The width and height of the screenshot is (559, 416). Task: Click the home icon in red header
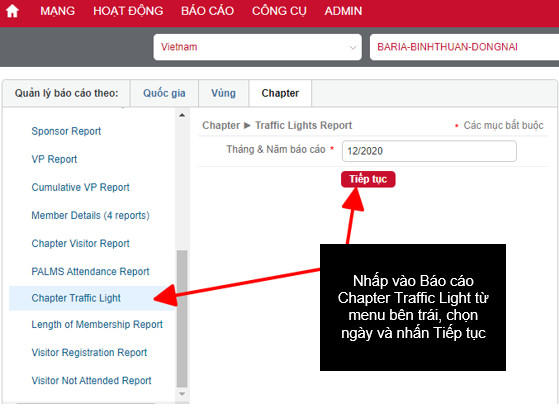pos(12,11)
